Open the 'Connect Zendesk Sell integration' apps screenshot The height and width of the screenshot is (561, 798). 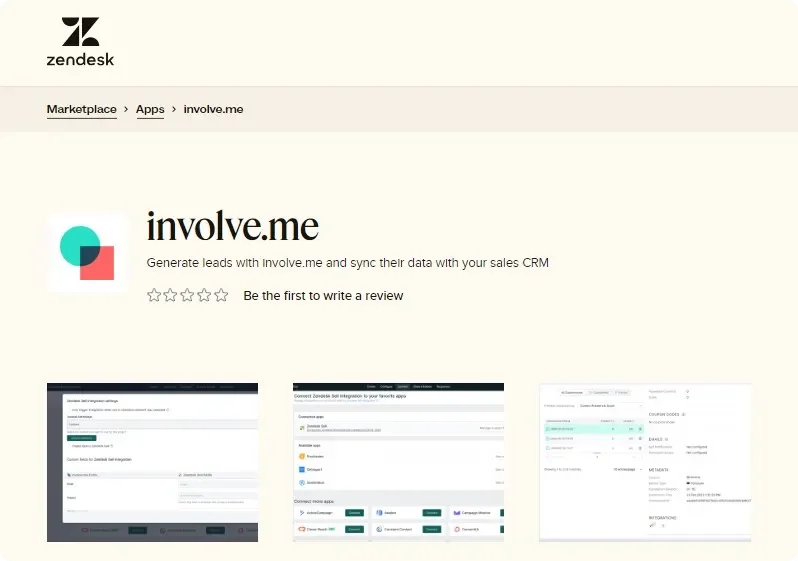point(398,462)
